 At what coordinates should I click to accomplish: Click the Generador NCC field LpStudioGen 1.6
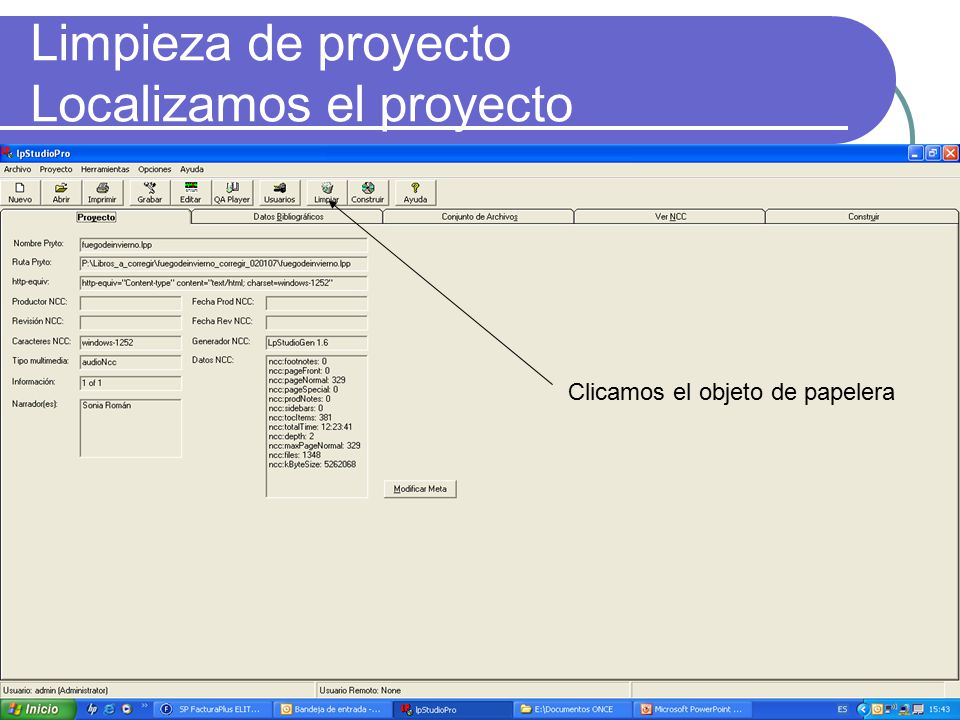(x=317, y=342)
